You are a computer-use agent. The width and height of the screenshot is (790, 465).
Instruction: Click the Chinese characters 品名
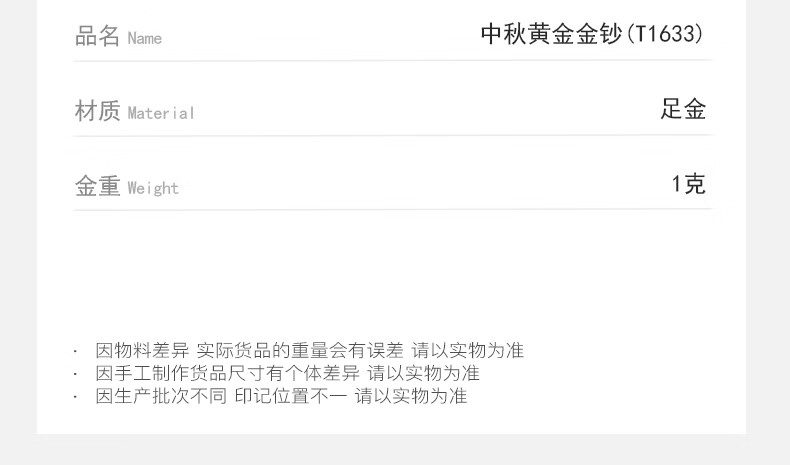coord(97,36)
